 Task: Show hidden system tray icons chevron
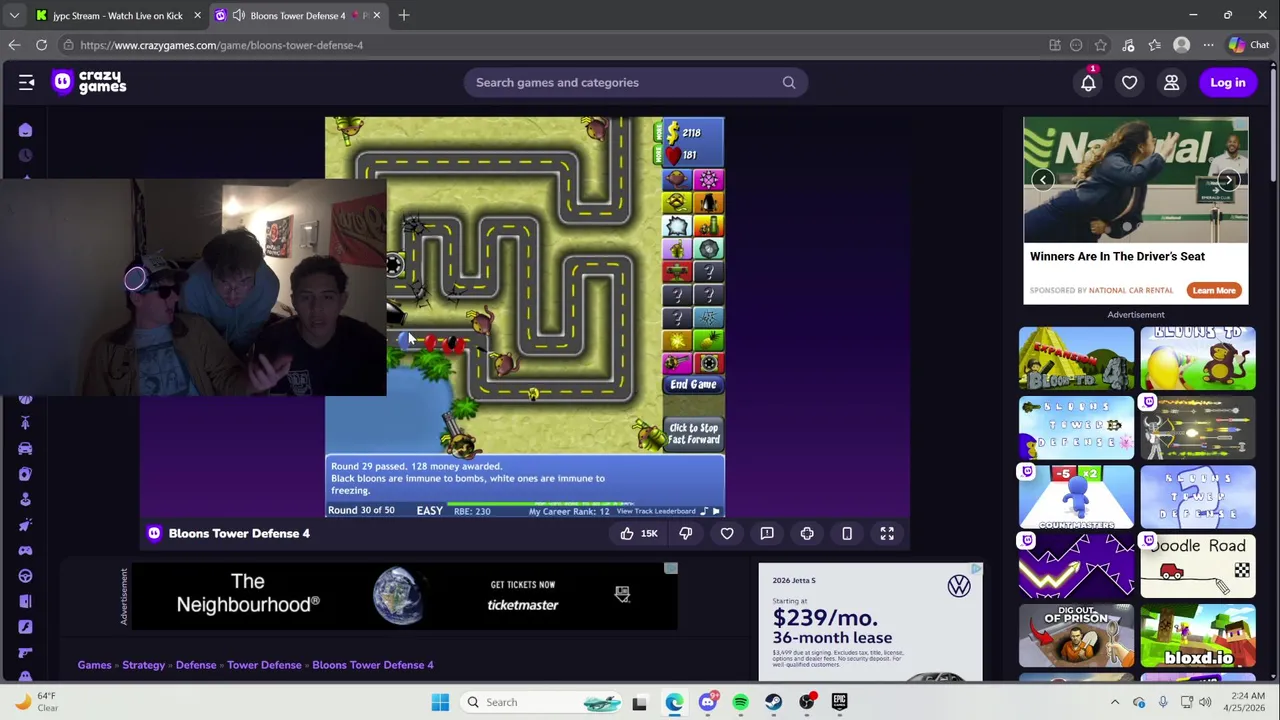1115,702
